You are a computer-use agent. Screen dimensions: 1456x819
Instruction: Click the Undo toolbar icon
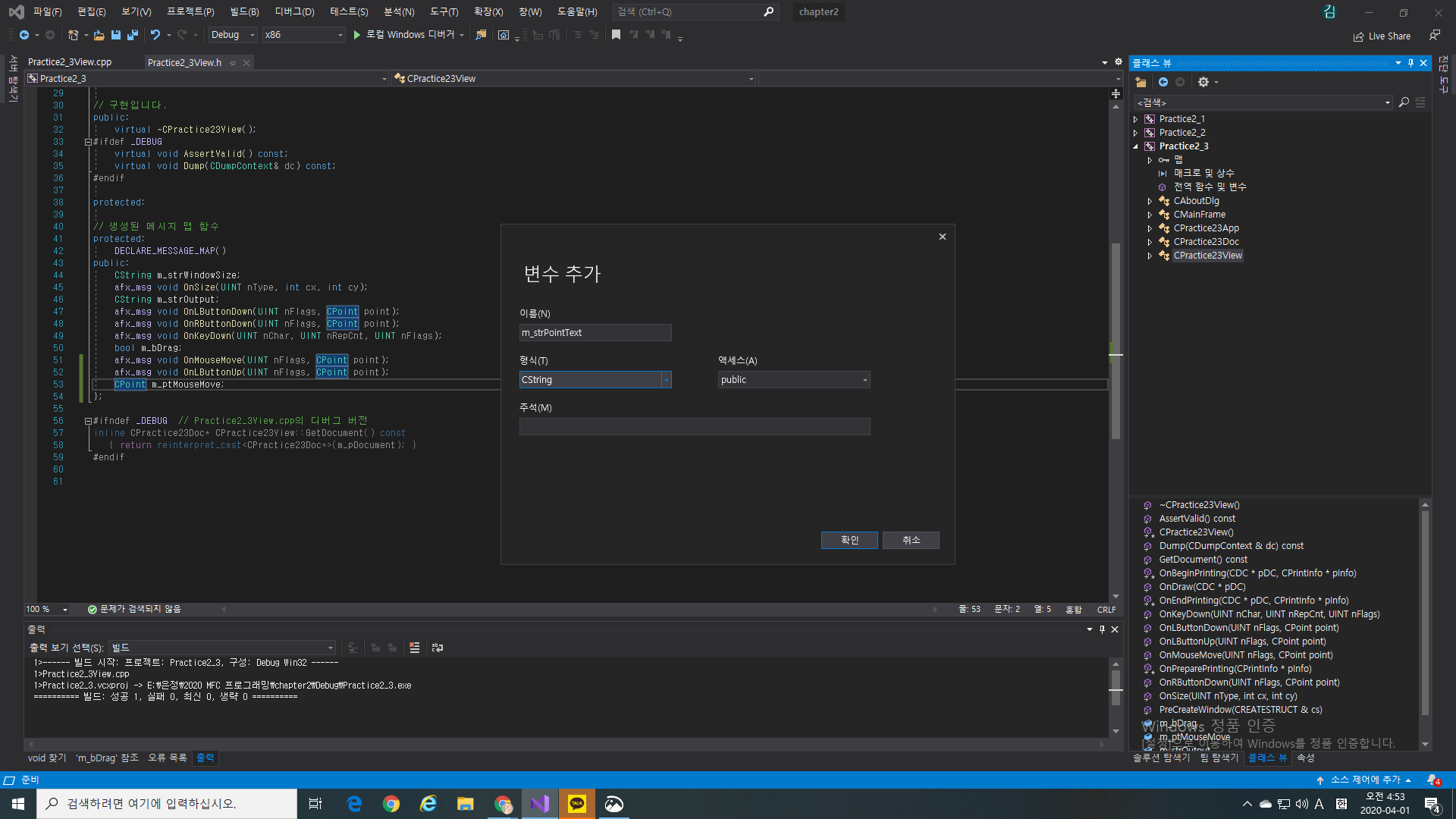(155, 35)
